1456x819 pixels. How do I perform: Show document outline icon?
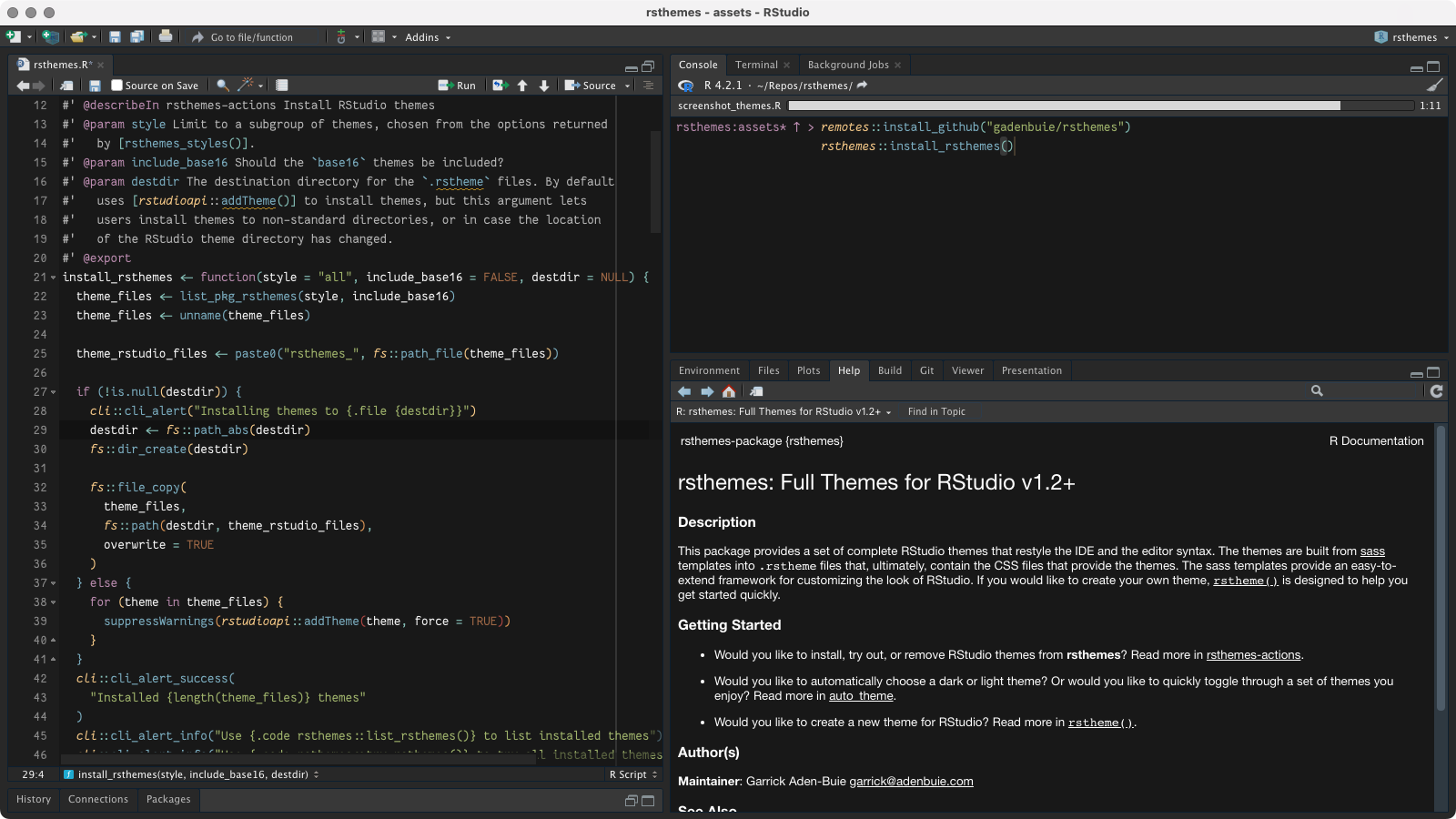click(x=649, y=86)
